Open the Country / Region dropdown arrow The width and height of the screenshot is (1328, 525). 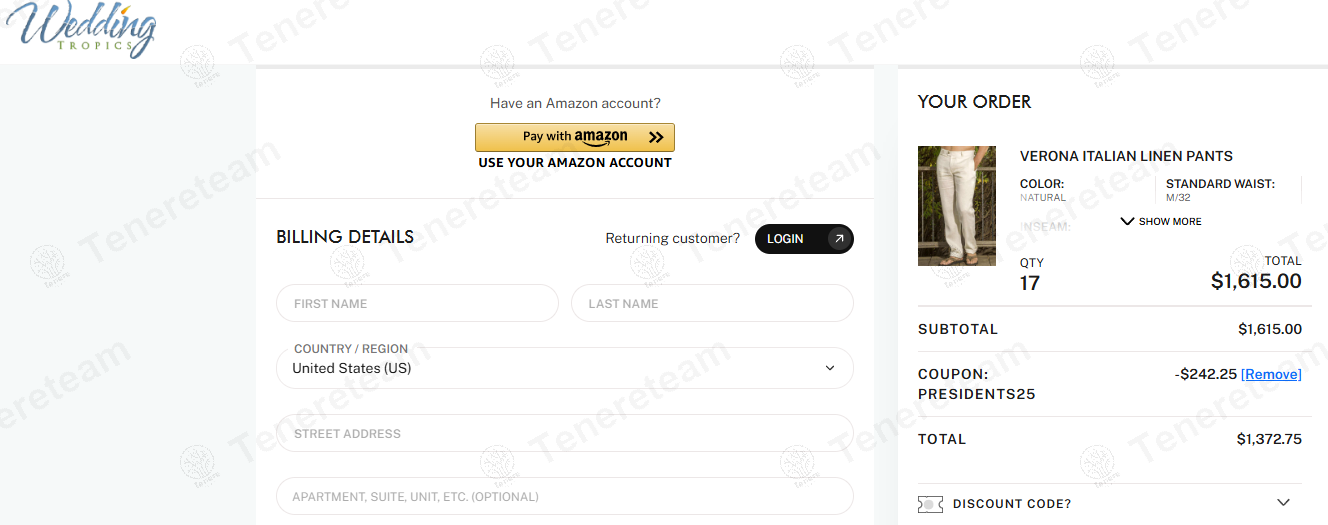[829, 368]
